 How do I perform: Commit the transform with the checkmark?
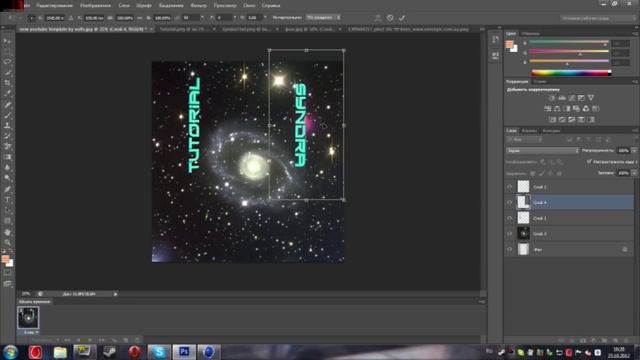[x=402, y=18]
